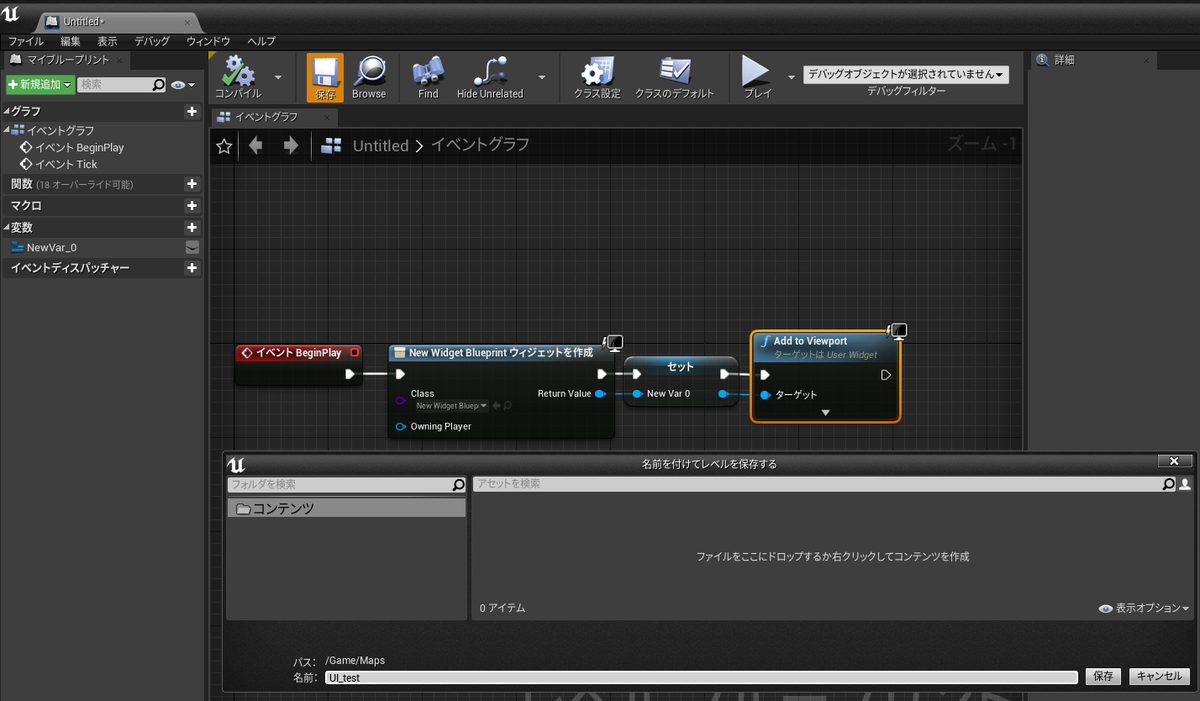Close the save level dialog
Image resolution: width=1200 pixels, height=701 pixels.
[x=1173, y=461]
